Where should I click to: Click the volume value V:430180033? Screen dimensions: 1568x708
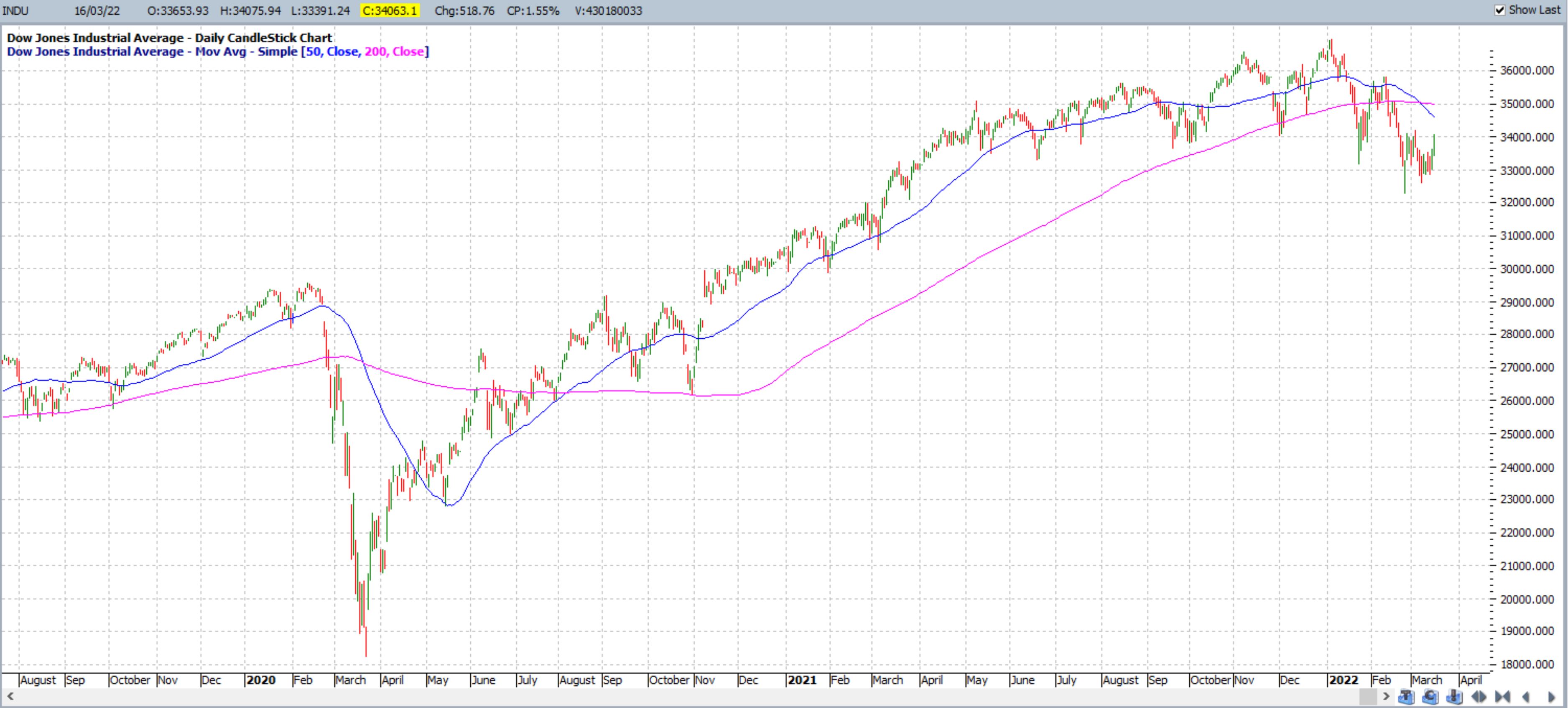pyautogui.click(x=609, y=10)
